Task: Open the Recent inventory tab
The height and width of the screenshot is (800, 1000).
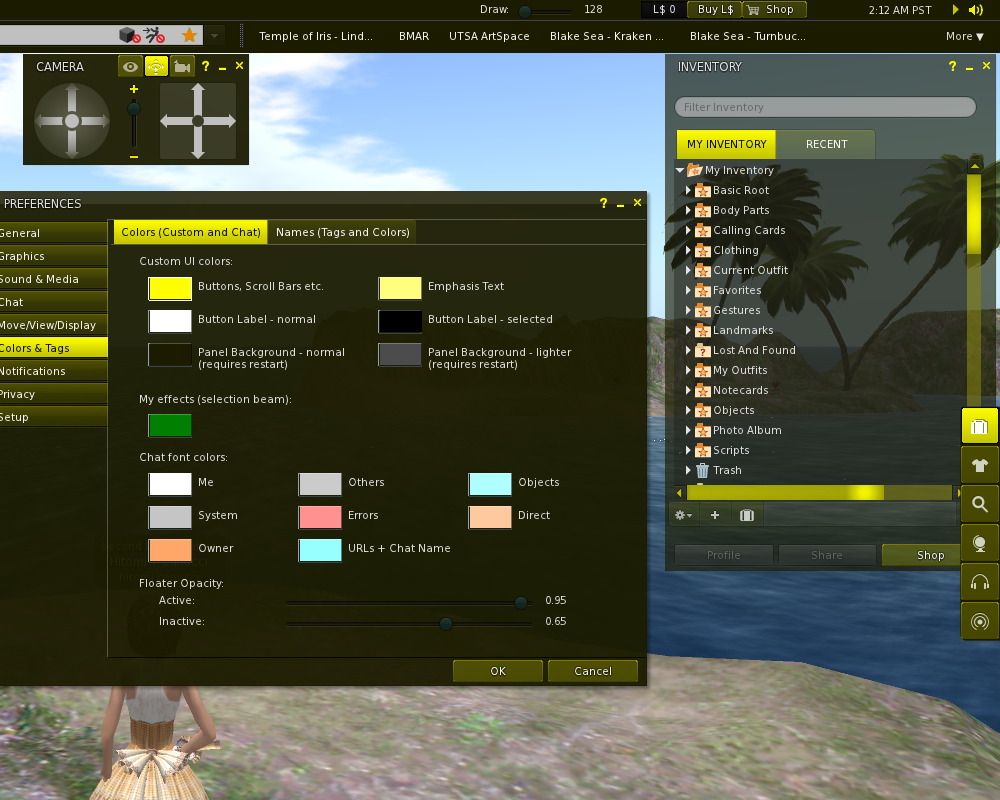Action: tap(826, 144)
